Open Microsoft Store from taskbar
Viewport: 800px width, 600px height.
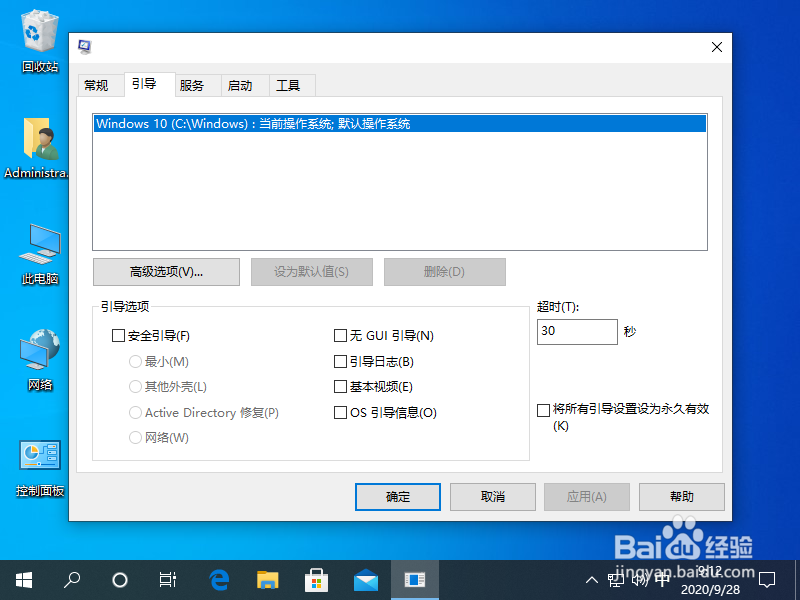[x=316, y=580]
